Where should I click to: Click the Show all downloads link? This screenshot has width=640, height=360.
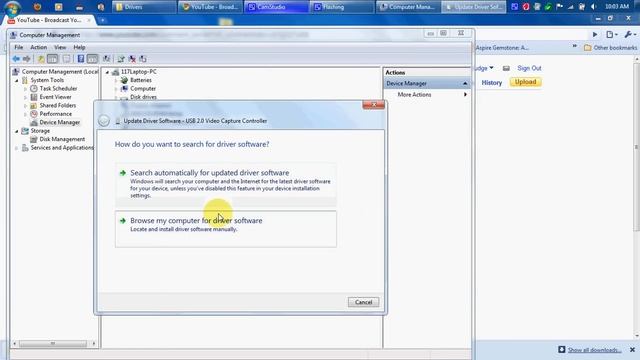tap(594, 350)
